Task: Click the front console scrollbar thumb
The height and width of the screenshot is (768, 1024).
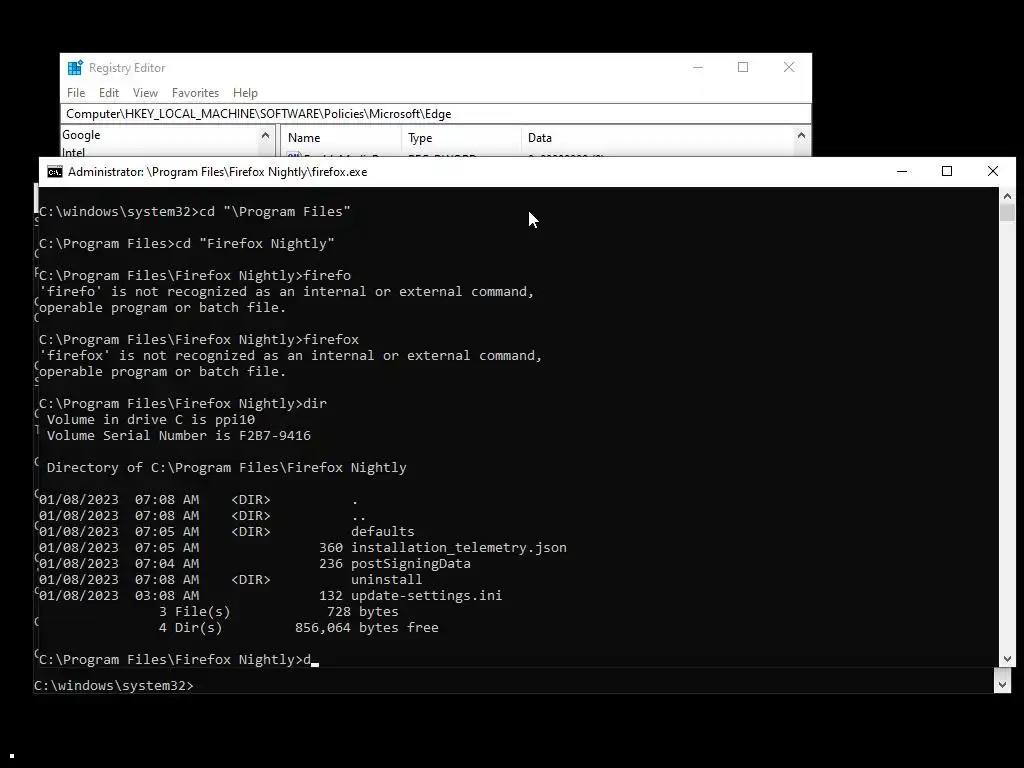Action: click(1007, 213)
